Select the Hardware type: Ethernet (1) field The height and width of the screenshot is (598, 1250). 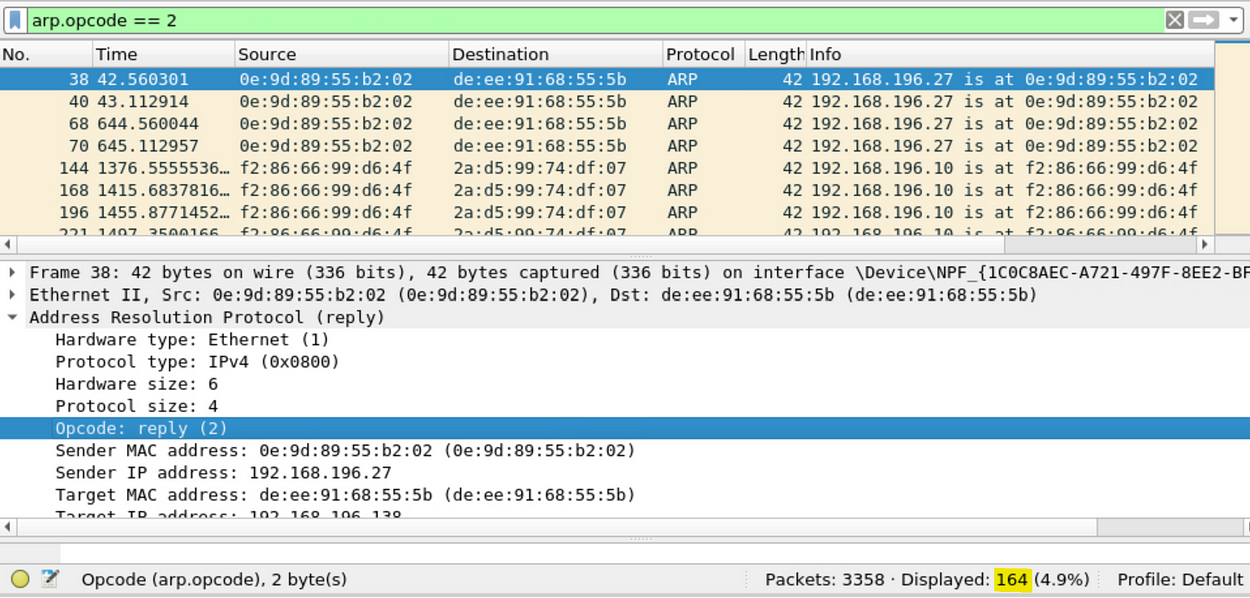192,340
